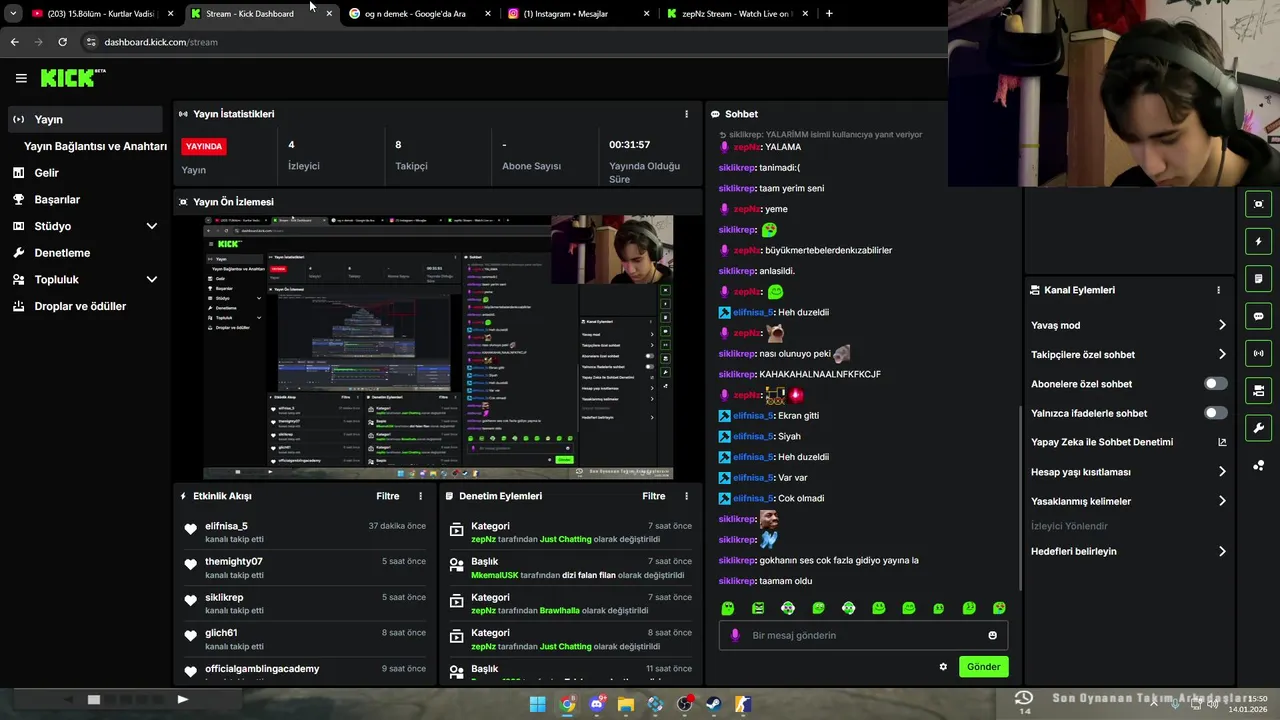Screen dimensions: 1280x720
Task: Open Windows Start menu
Action: tap(538, 704)
